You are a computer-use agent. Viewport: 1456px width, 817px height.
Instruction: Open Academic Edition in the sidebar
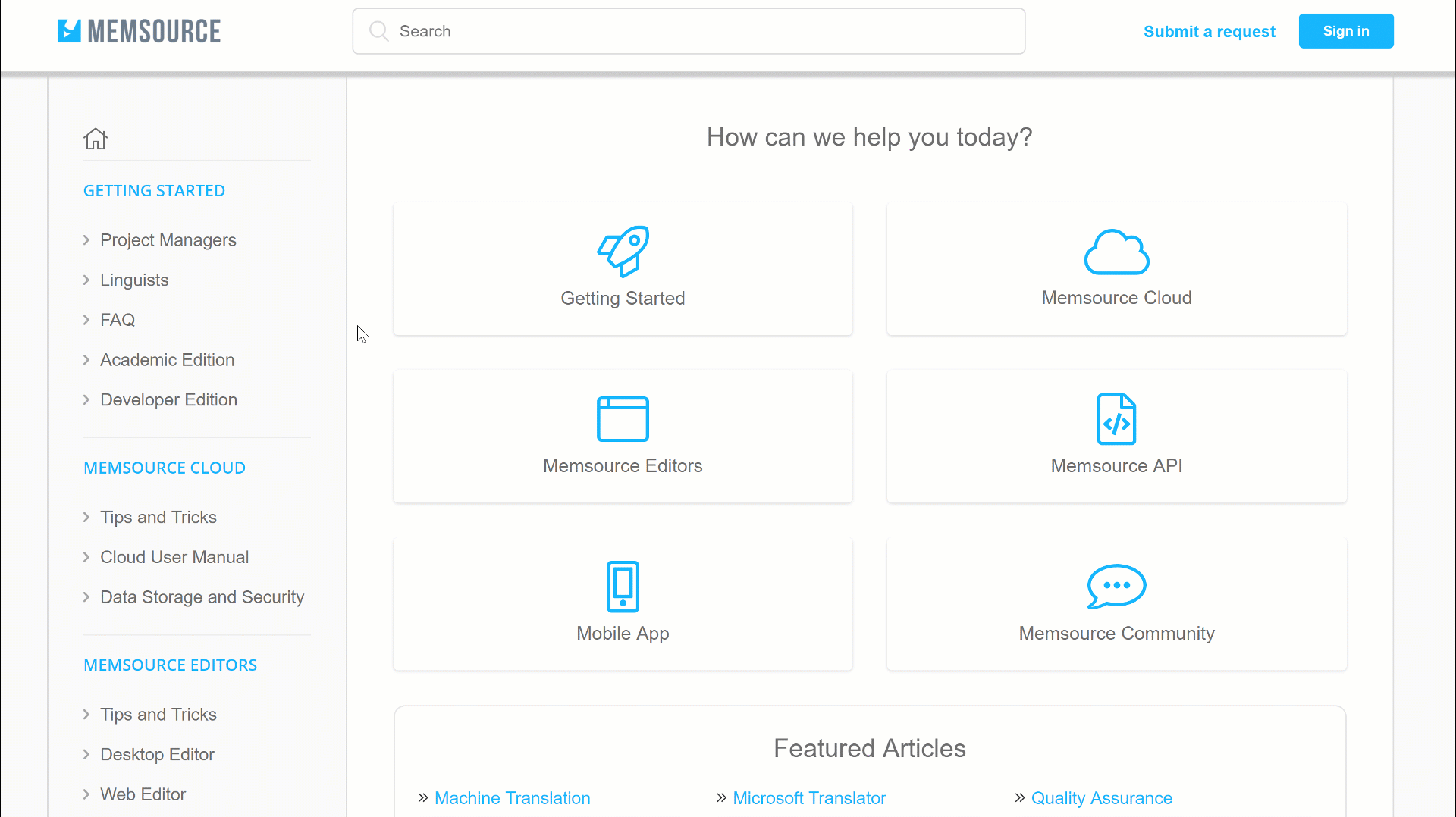coord(168,360)
